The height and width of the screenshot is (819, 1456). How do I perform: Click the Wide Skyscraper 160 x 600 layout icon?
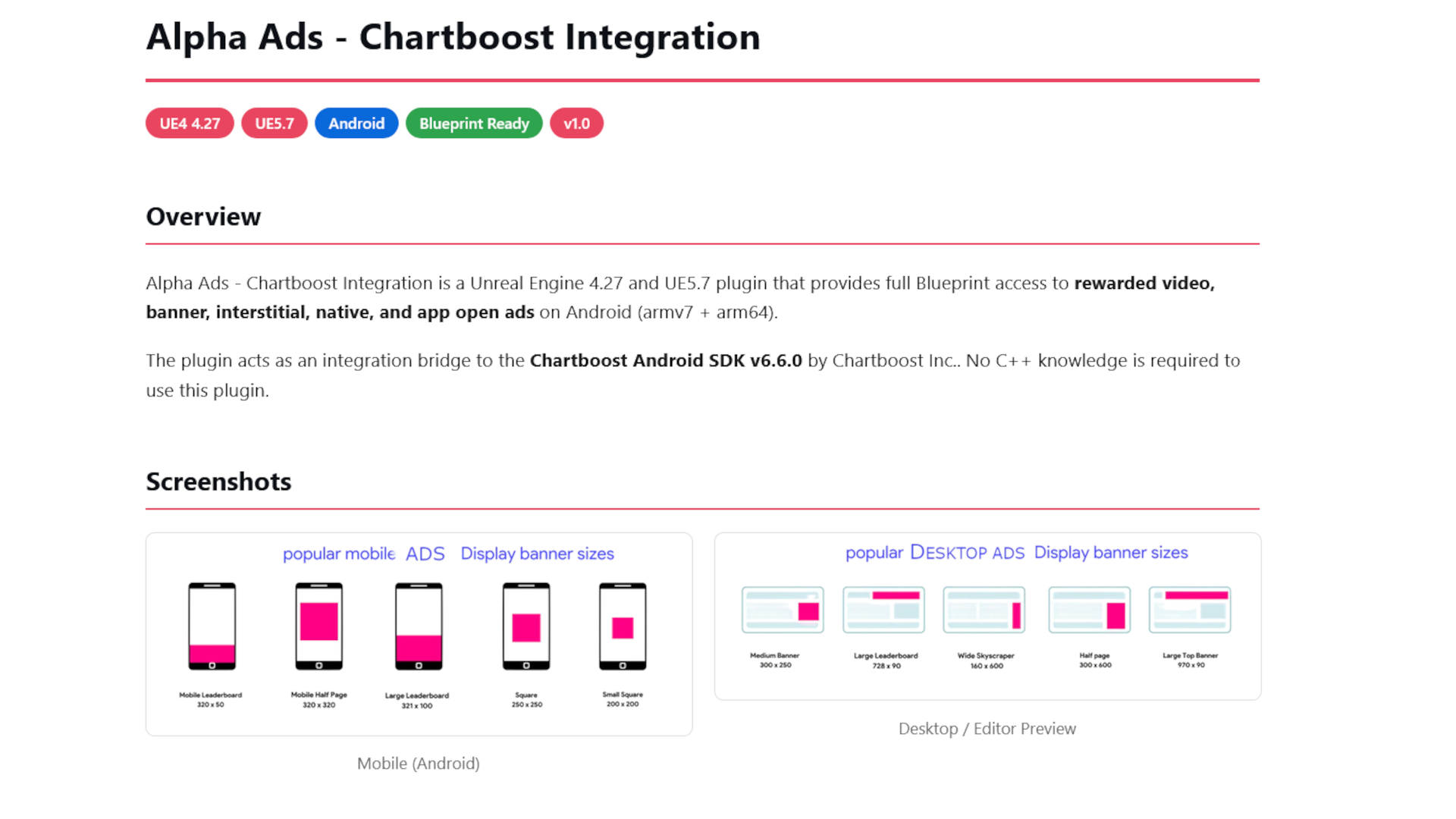[x=984, y=610]
